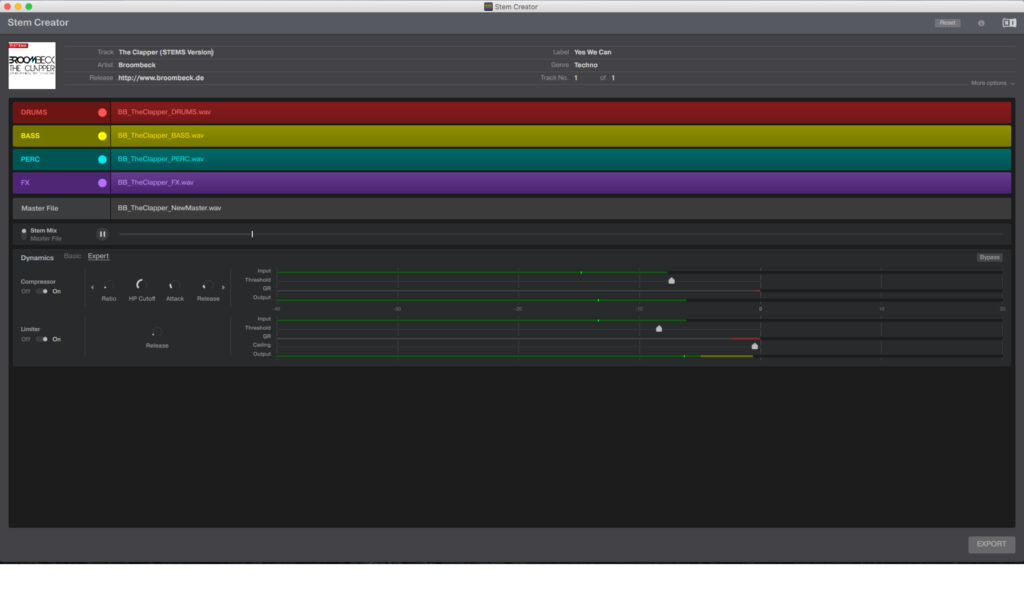The height and width of the screenshot is (602, 1024).
Task: Switch to the Expert dynamics tab
Action: (98, 256)
